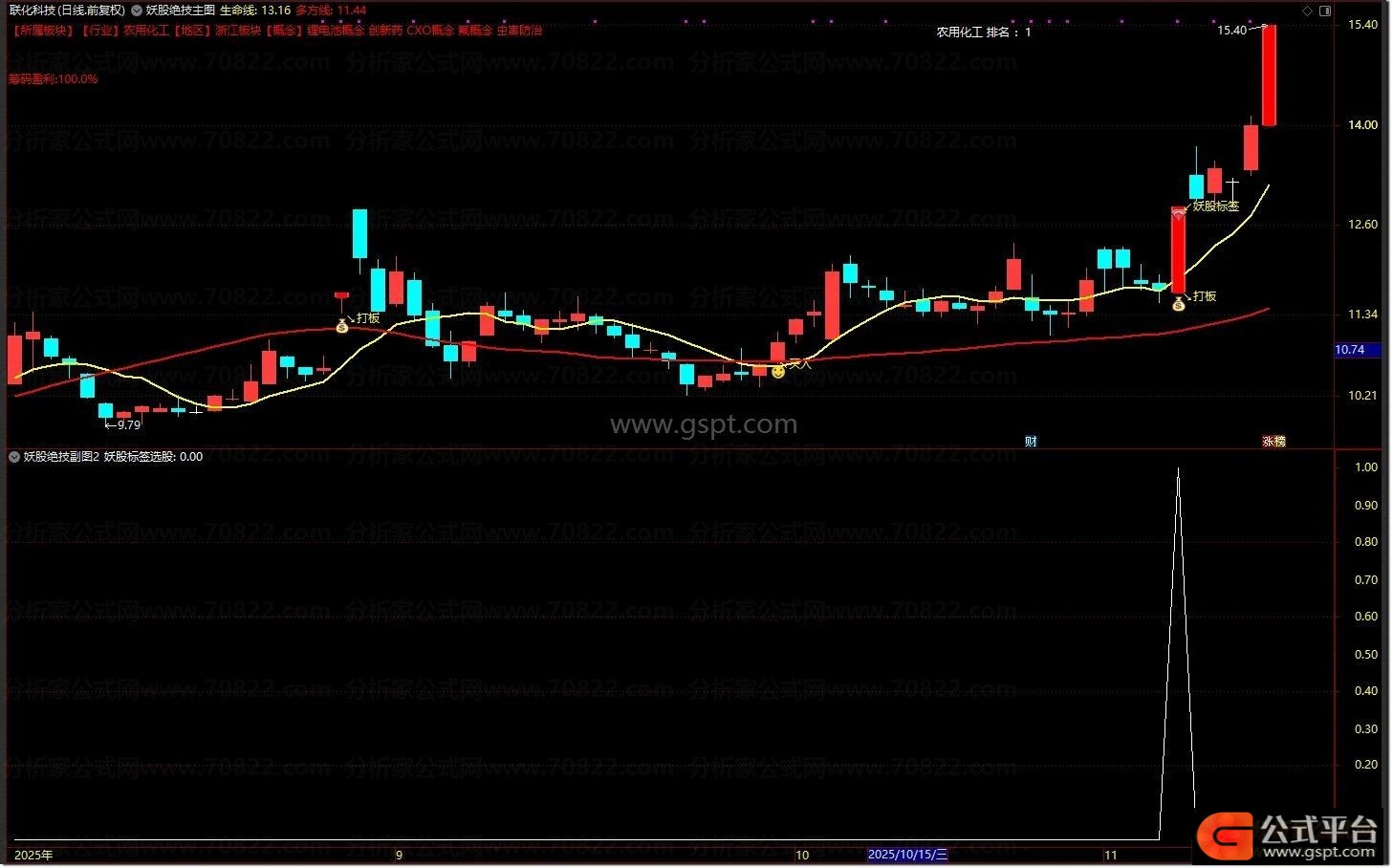This screenshot has height=868, width=1393.
Task: Click the white spike peak in sub-chart
Action: click(x=1178, y=469)
